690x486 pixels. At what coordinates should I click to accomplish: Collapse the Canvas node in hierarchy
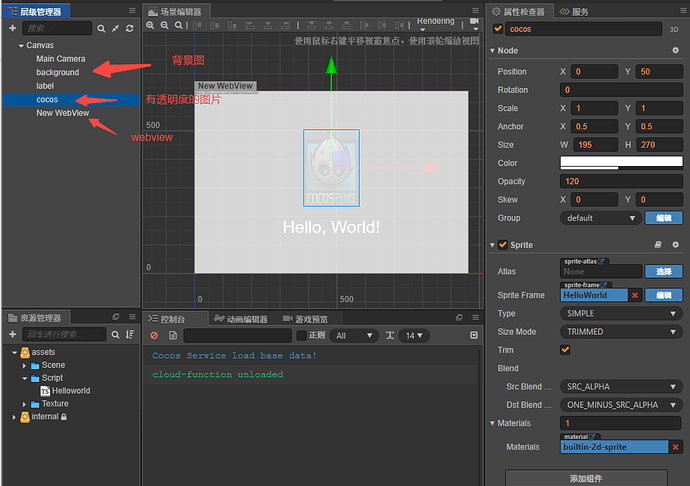pyautogui.click(x=21, y=46)
